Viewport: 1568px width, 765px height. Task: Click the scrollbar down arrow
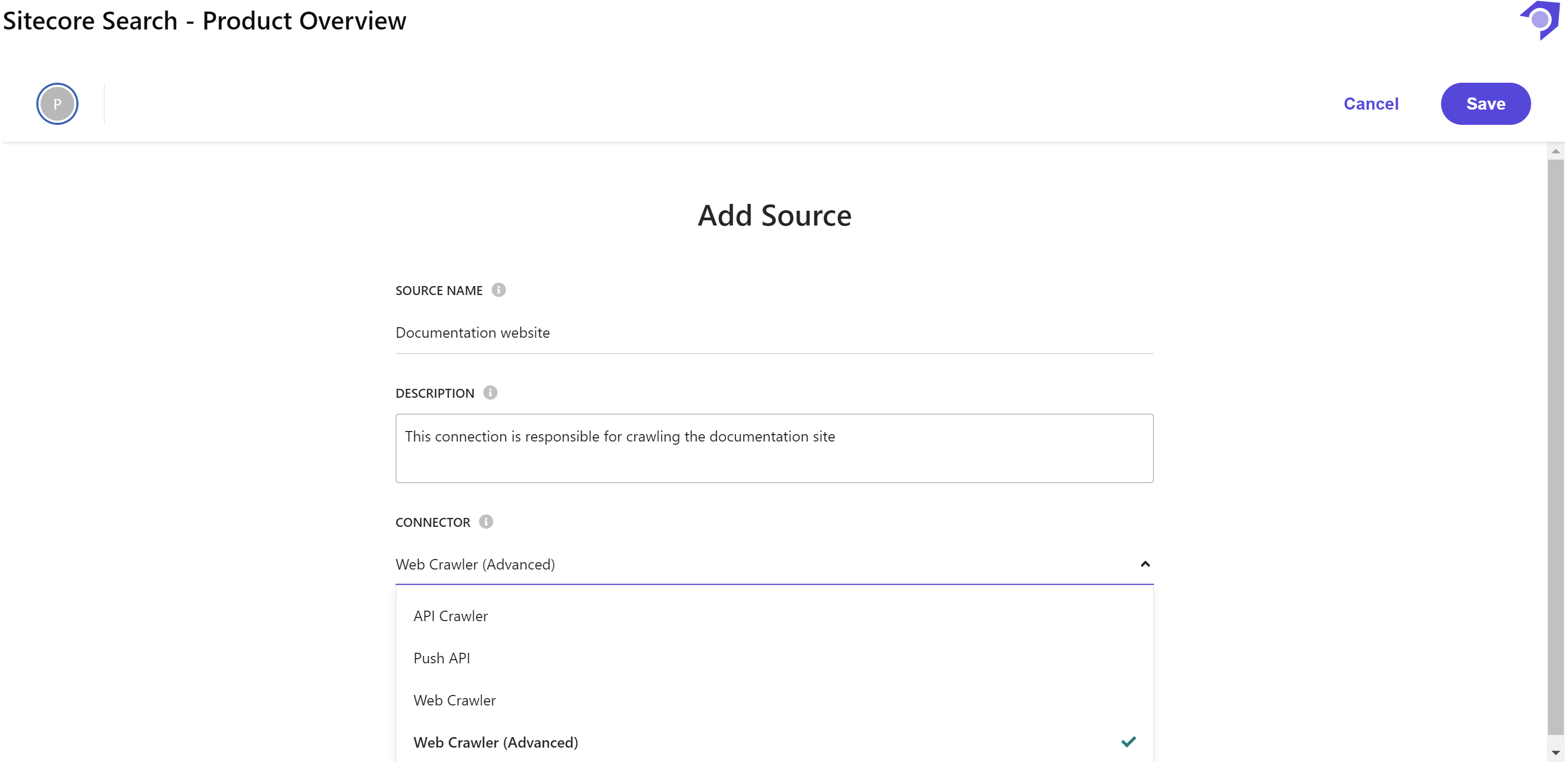pos(1555,753)
